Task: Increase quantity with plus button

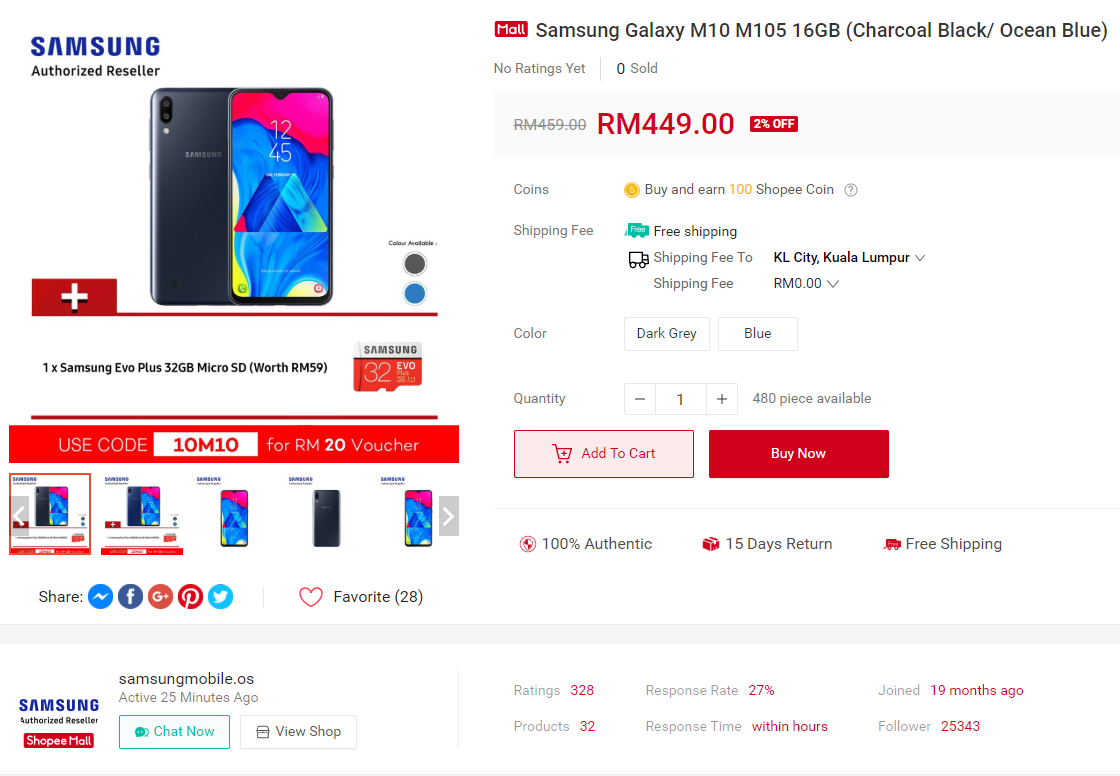Action: point(721,399)
